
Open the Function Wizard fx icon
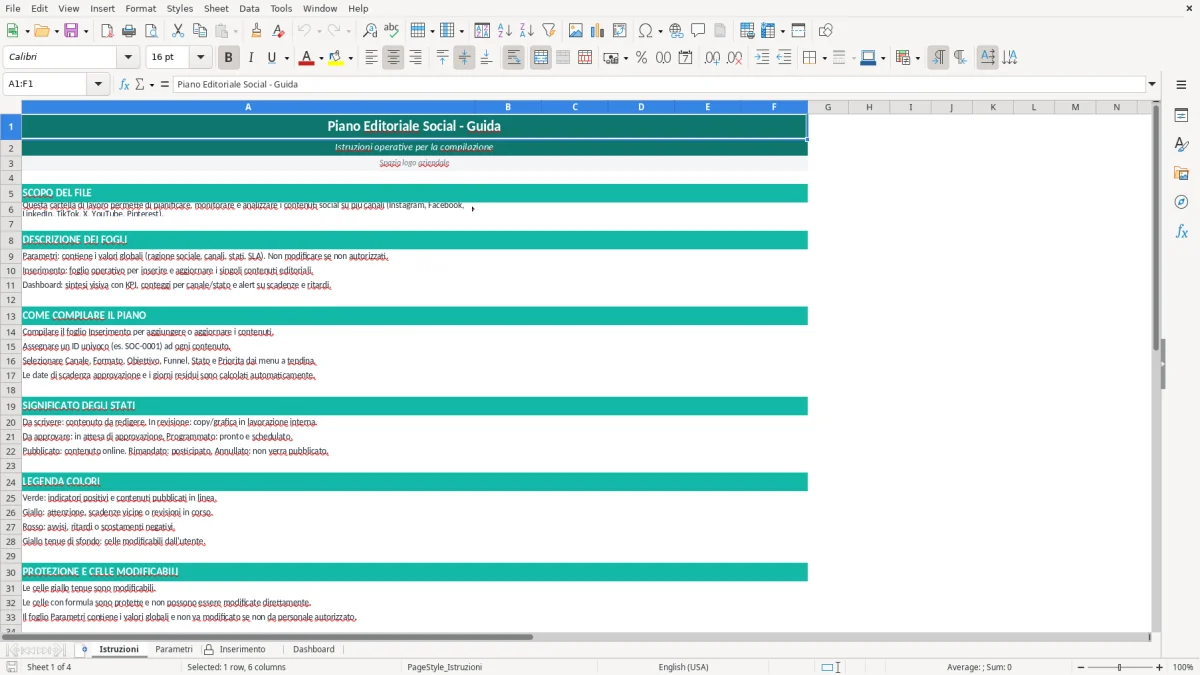[x=125, y=84]
